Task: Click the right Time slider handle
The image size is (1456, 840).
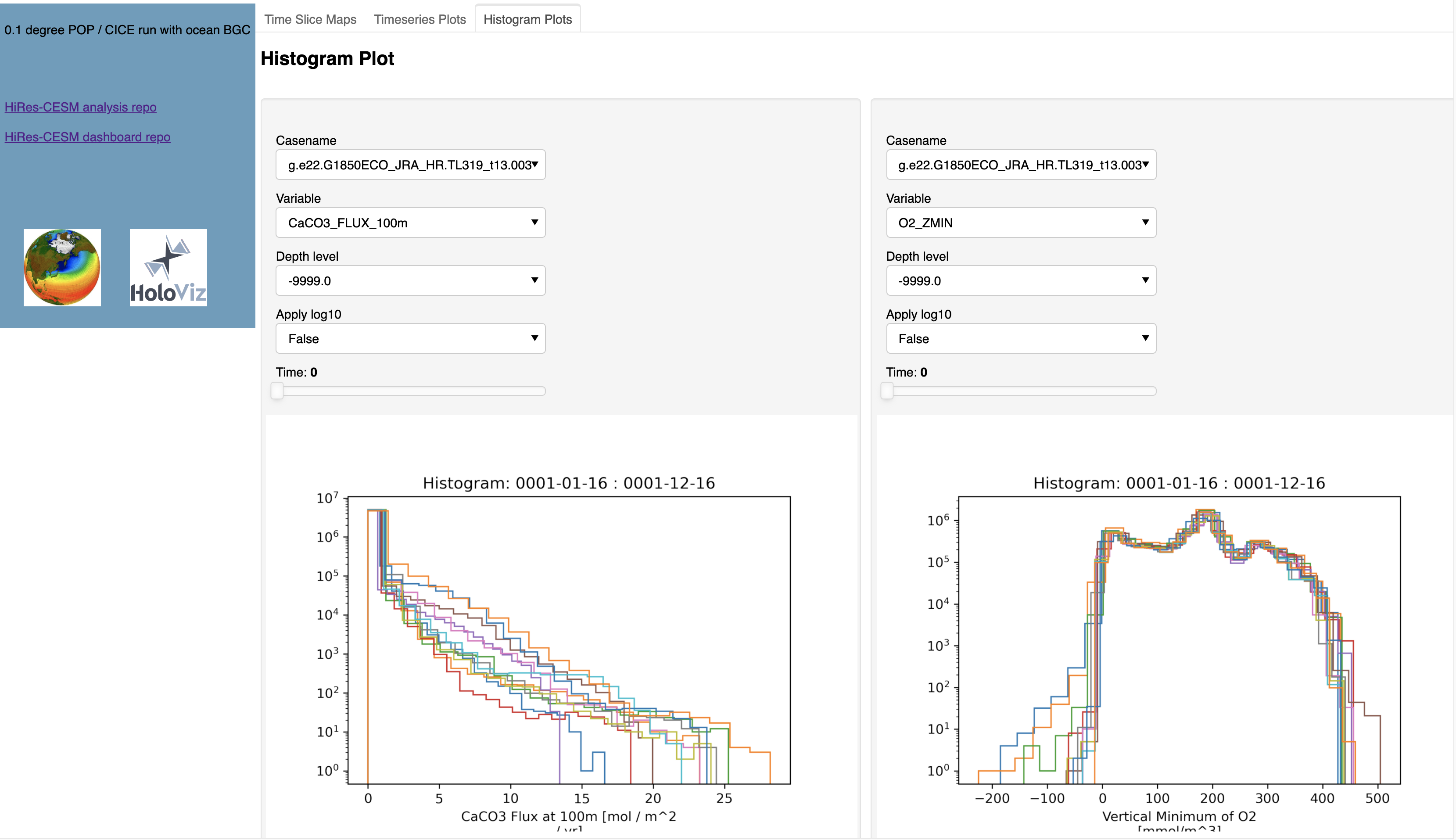Action: click(x=887, y=391)
